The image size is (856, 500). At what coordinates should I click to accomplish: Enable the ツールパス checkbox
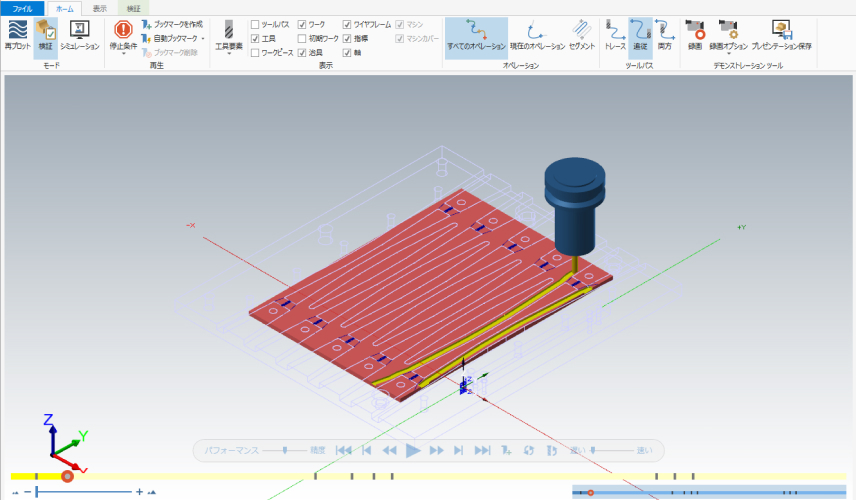[255, 23]
